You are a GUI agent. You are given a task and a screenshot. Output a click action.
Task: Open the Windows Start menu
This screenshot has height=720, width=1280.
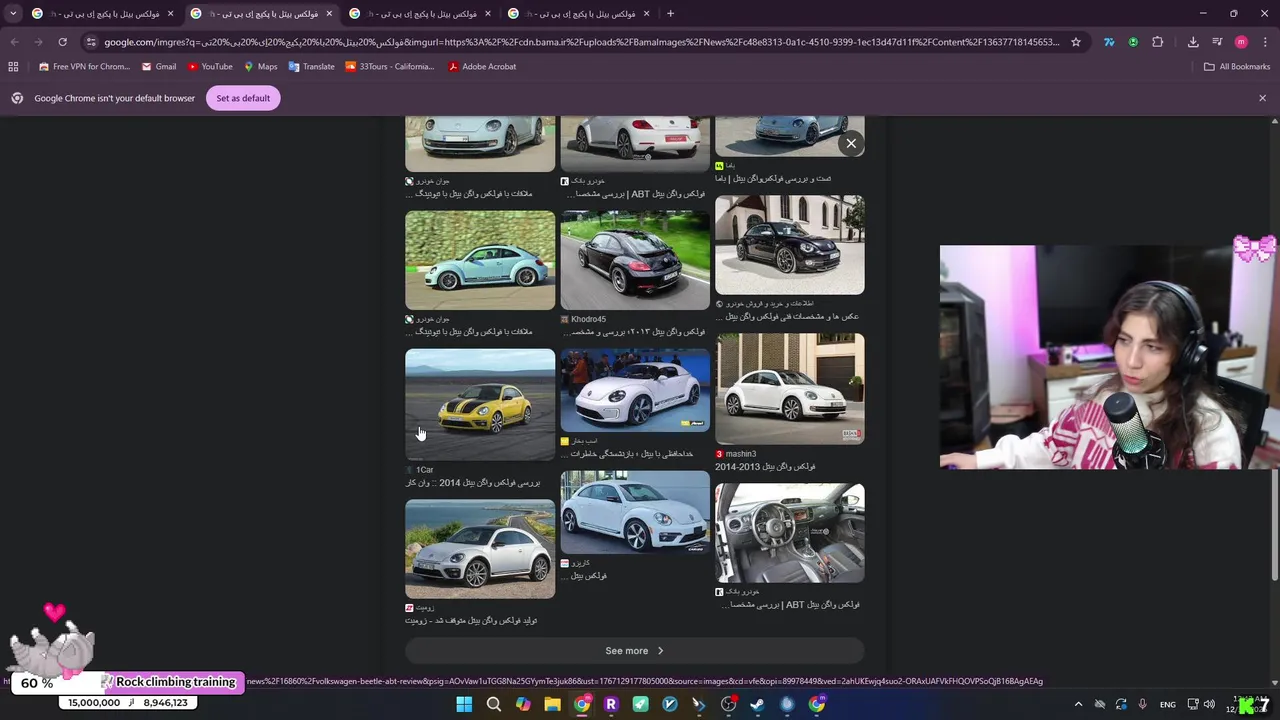click(x=464, y=704)
